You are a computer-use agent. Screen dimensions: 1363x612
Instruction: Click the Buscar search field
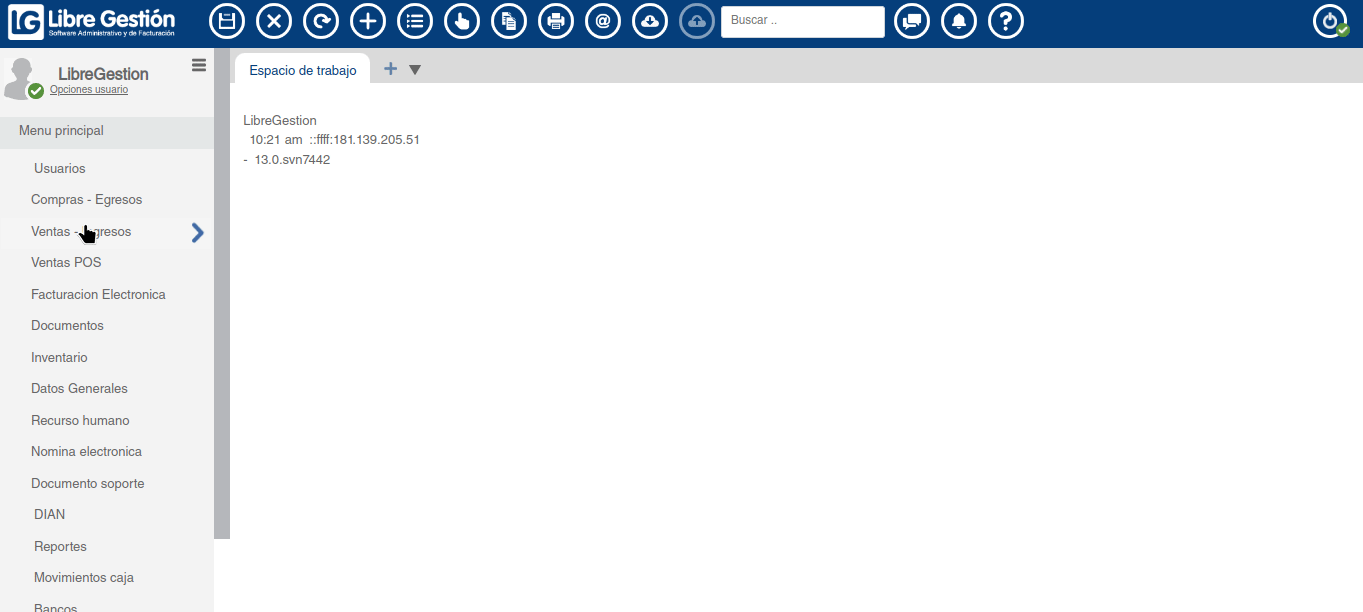802,21
